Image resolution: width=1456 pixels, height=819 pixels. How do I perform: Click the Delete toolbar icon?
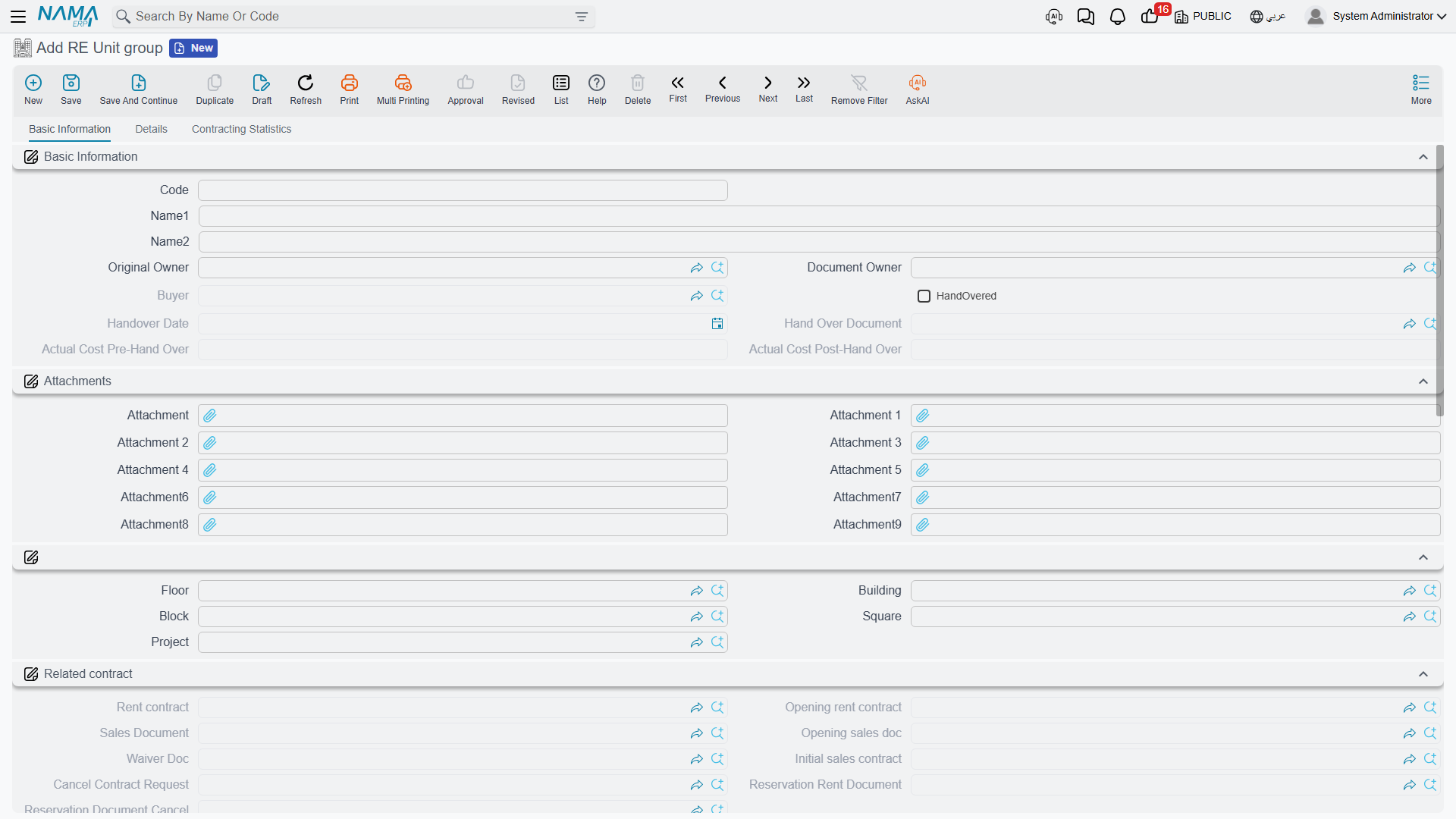638,89
